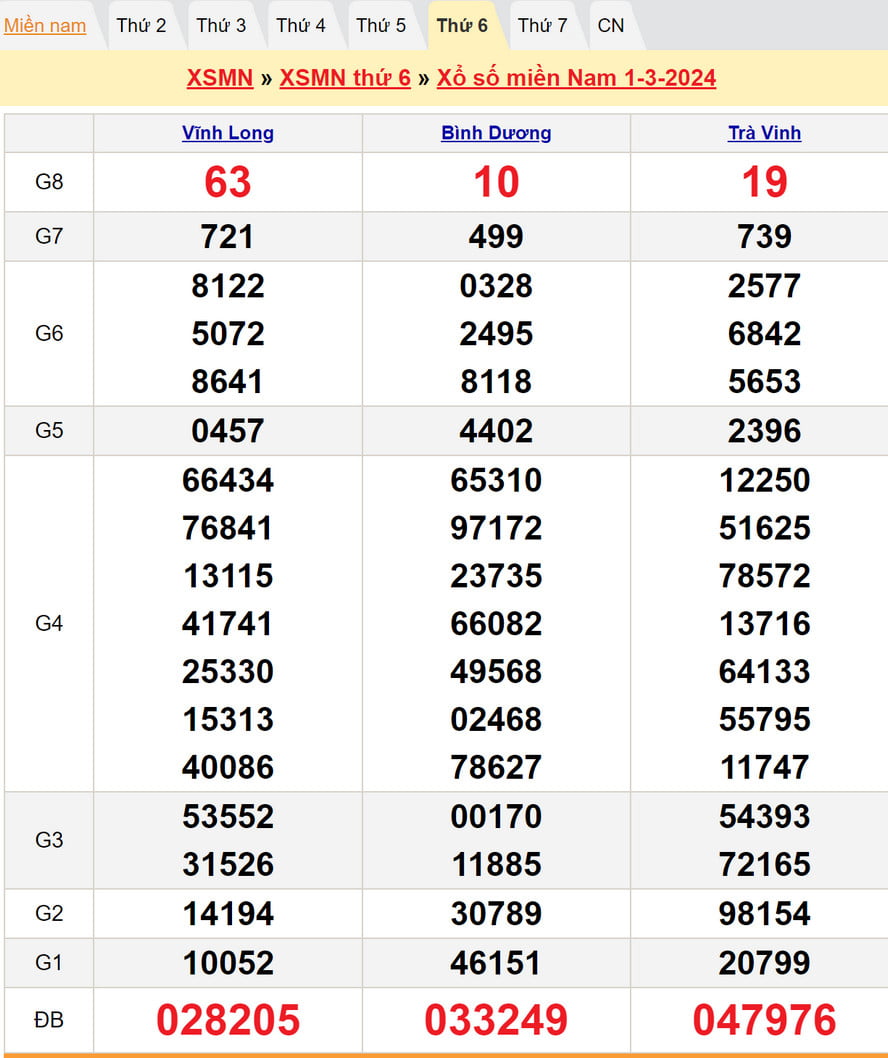
Task: Click Trà Vinh special prize 047976
Action: pos(764,1020)
